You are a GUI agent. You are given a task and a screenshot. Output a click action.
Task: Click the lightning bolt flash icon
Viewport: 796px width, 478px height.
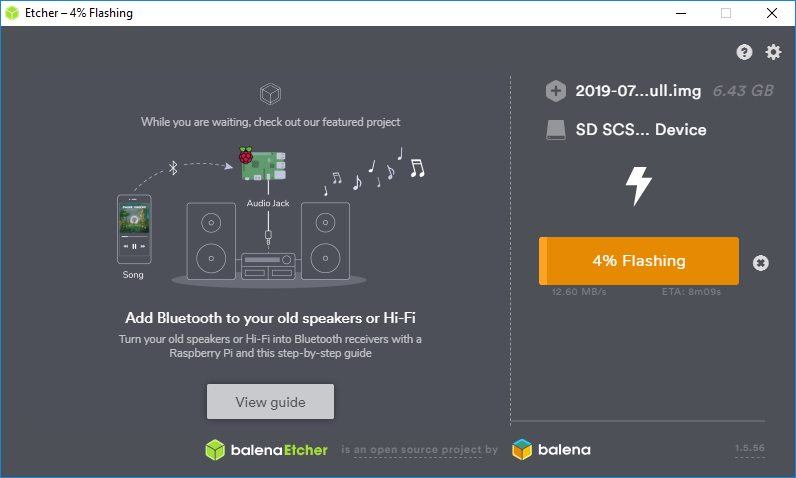[638, 186]
